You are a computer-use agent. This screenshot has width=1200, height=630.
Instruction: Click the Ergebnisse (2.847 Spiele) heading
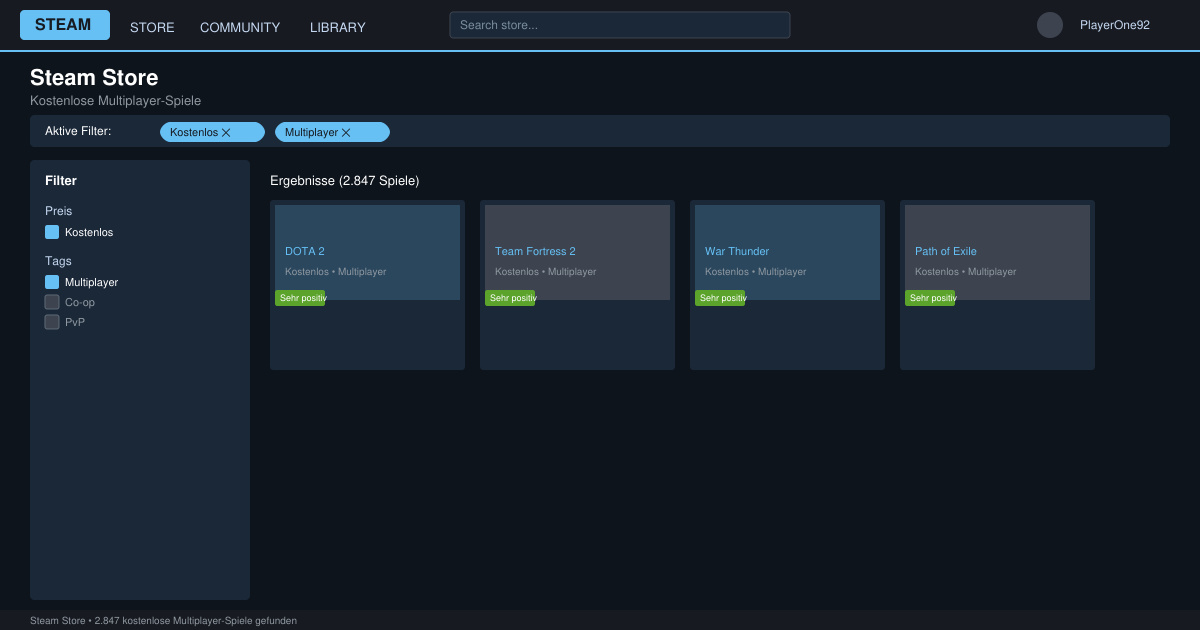click(345, 181)
